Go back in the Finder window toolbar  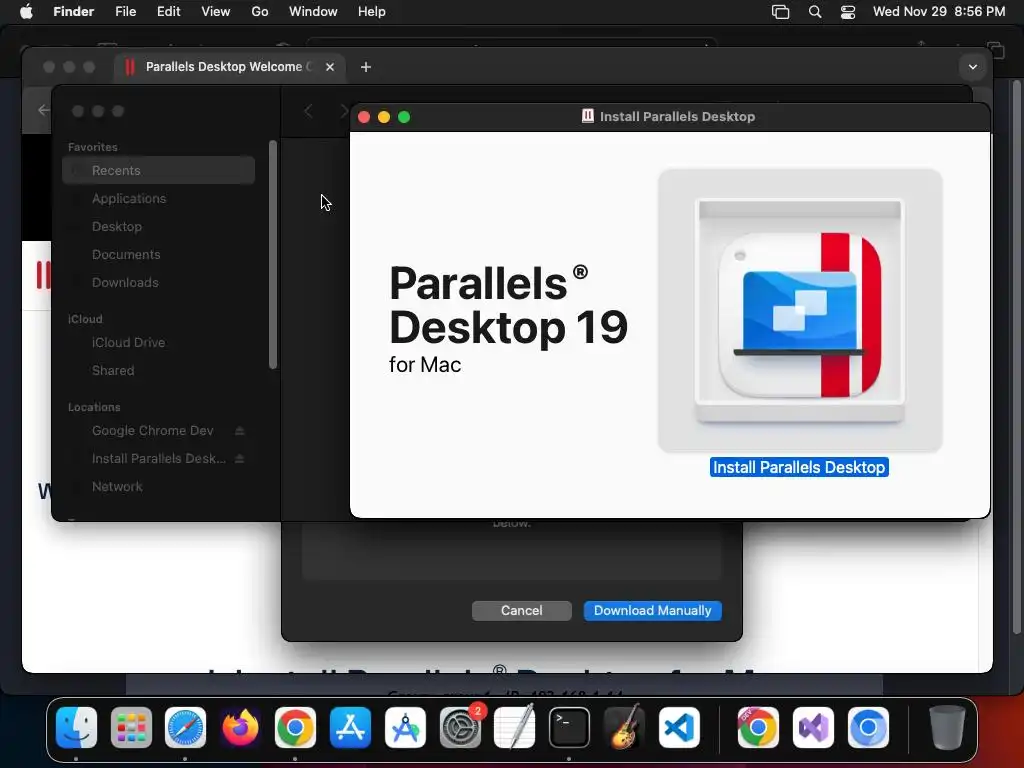click(x=309, y=112)
